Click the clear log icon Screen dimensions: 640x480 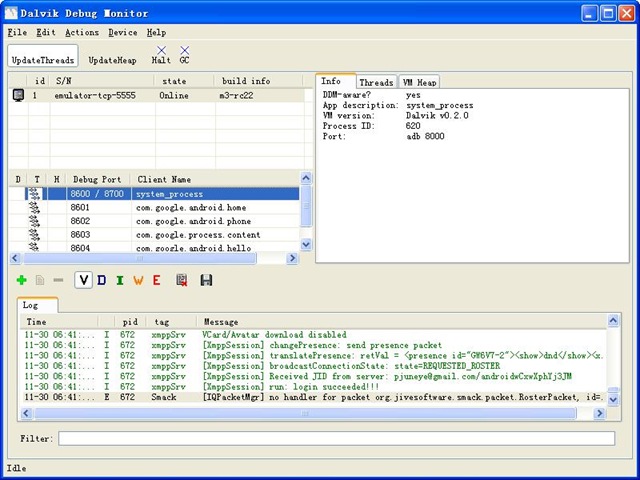(182, 280)
